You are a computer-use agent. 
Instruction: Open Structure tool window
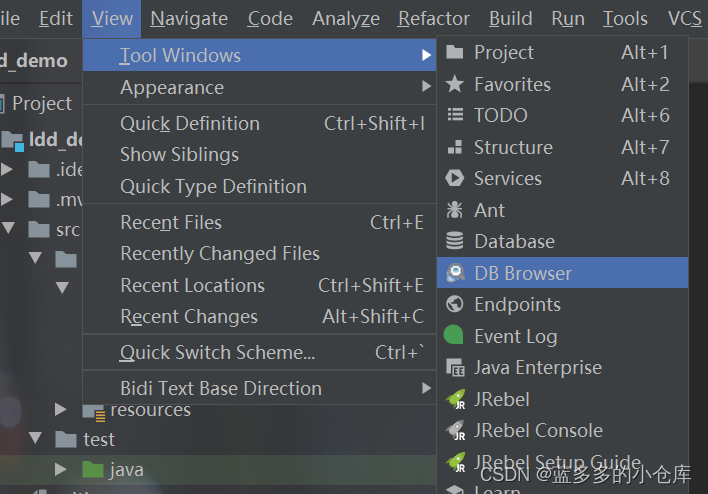click(x=562, y=147)
